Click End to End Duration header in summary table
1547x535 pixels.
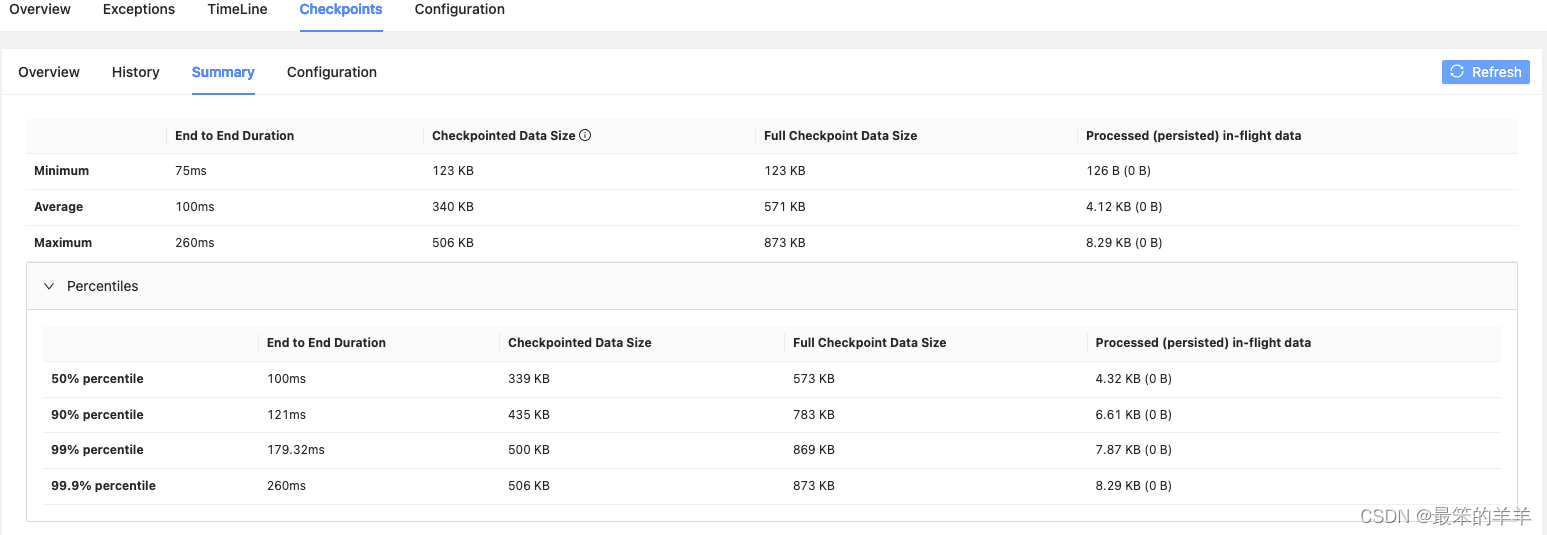(235, 135)
